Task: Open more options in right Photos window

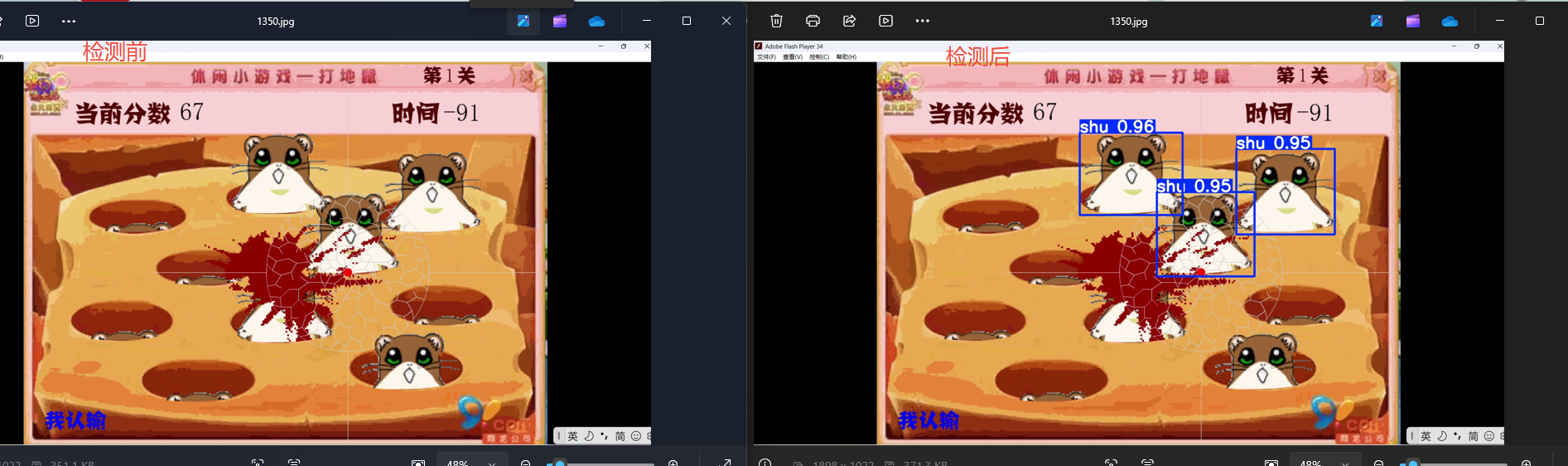Action: [x=922, y=21]
